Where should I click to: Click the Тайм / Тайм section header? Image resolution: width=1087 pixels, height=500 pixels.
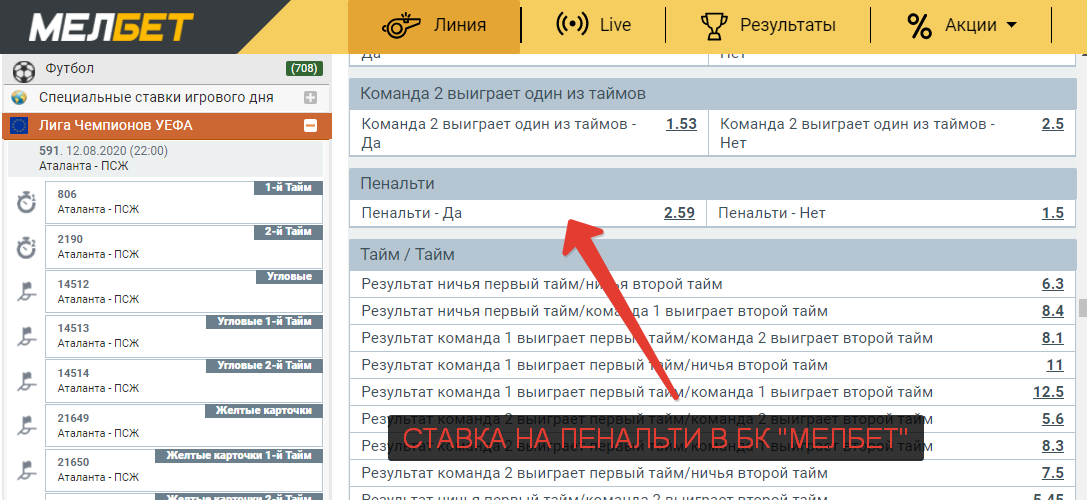pos(713,254)
